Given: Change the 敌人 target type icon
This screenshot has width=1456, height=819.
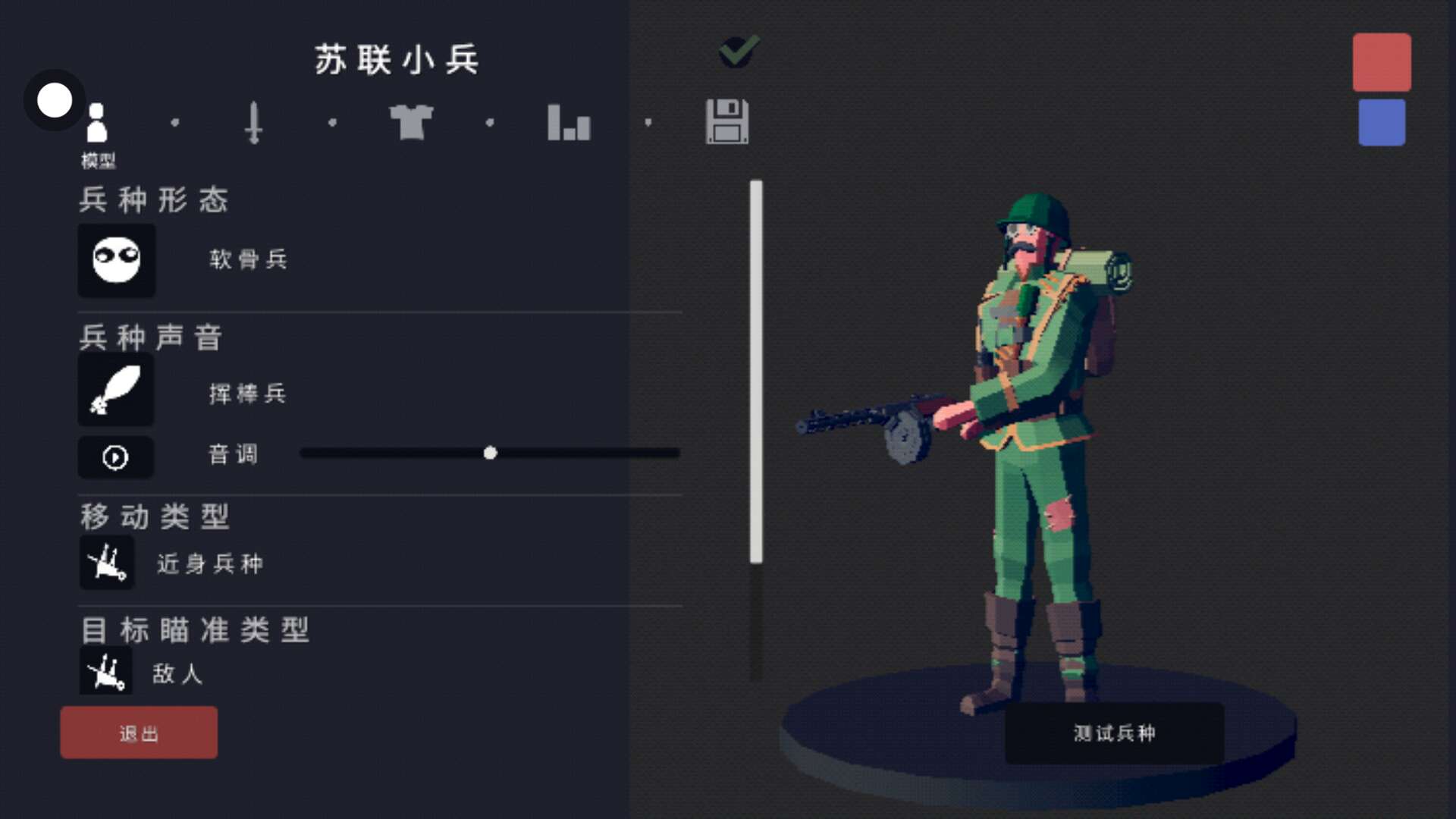Looking at the screenshot, I should pos(106,670).
